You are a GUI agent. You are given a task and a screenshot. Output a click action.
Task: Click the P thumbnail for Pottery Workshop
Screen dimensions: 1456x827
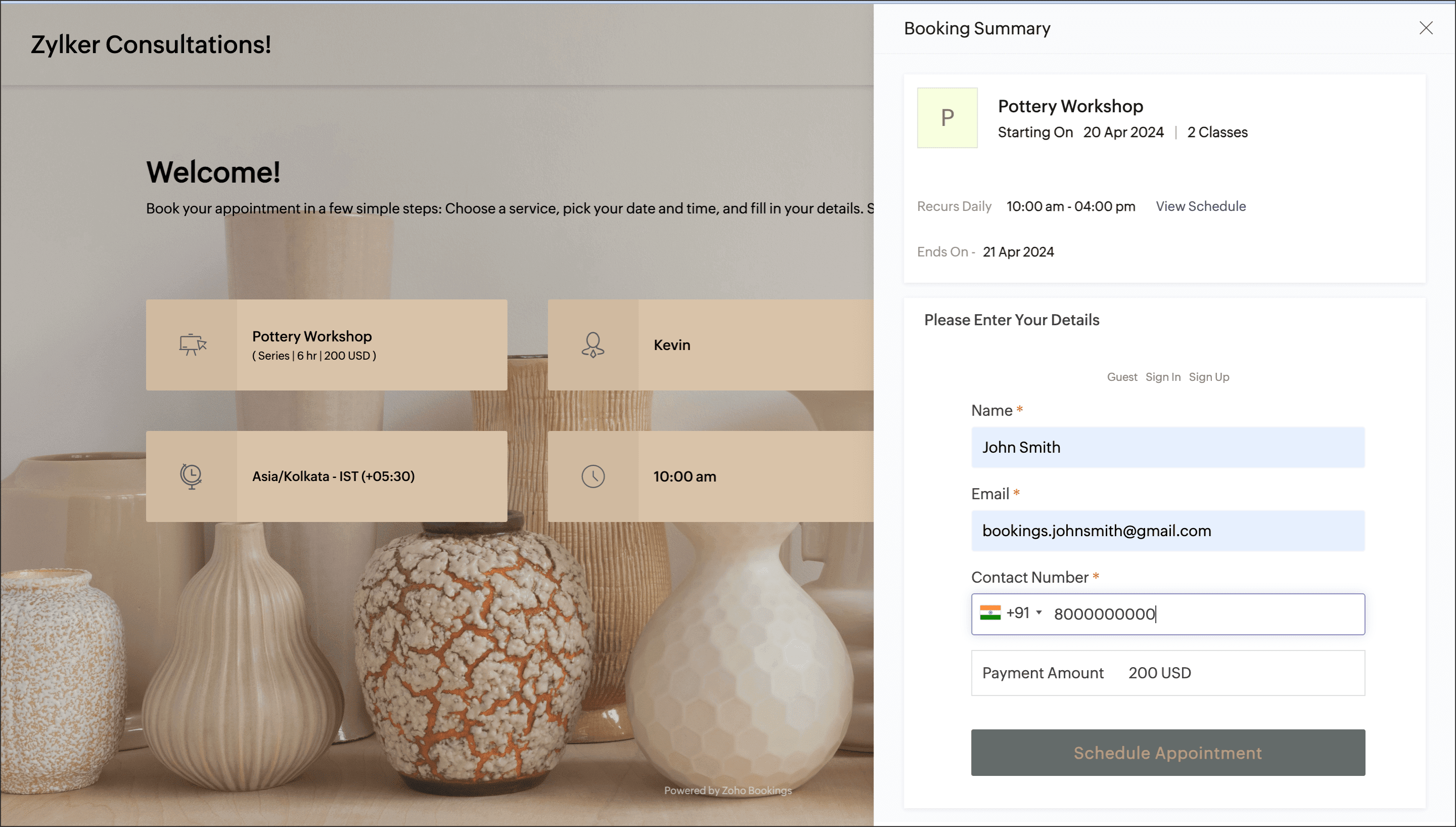tap(947, 117)
